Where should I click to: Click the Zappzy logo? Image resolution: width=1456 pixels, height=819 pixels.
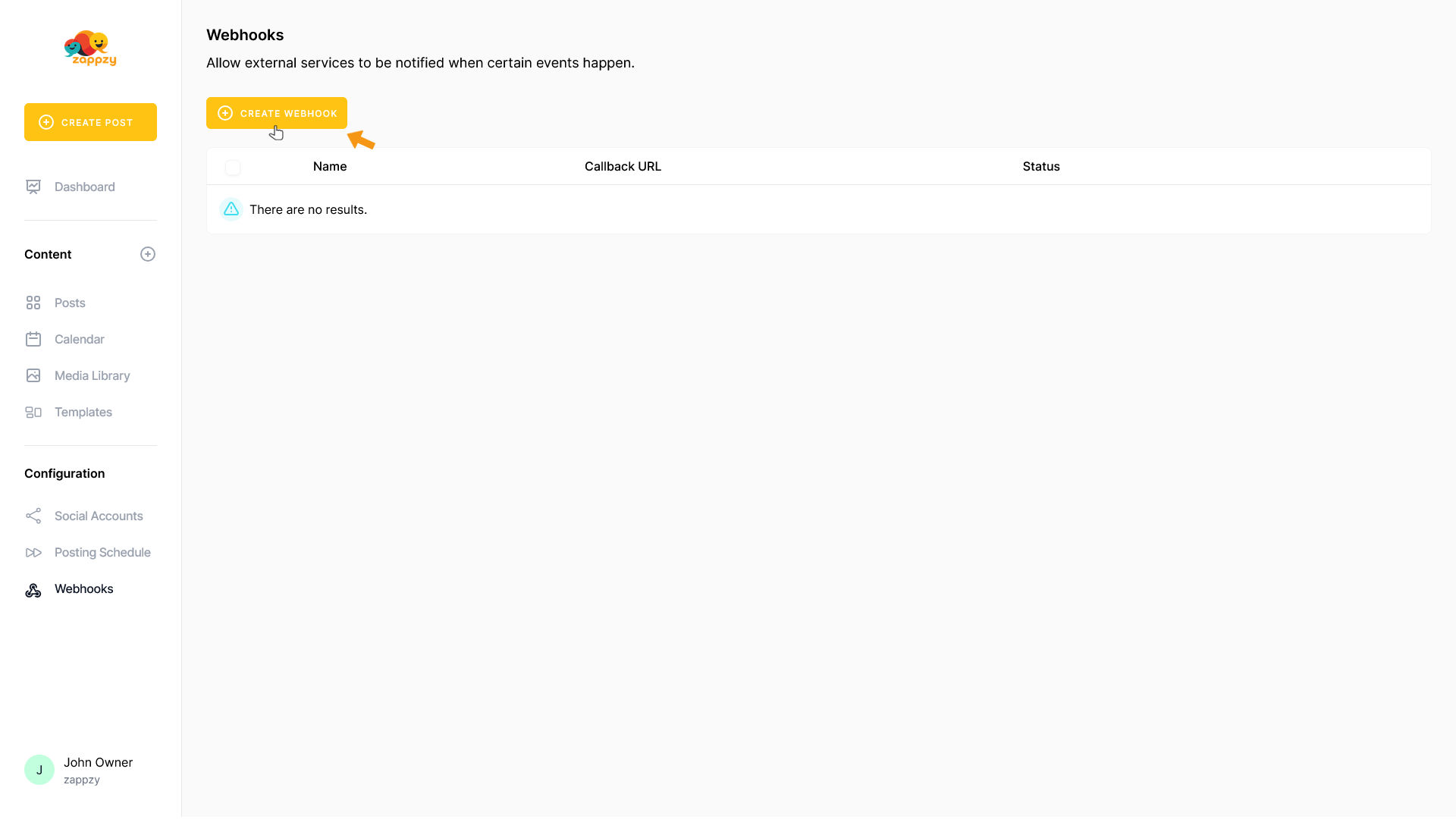click(x=90, y=49)
